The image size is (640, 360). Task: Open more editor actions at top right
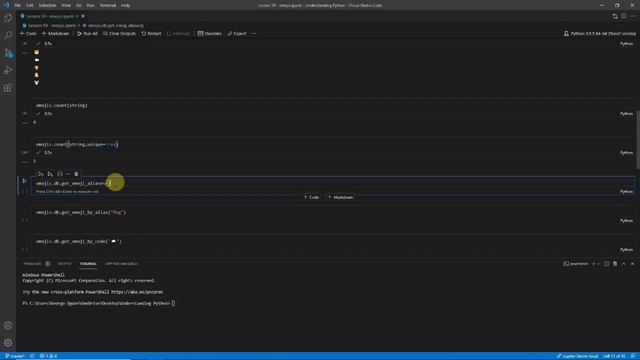[632, 16]
